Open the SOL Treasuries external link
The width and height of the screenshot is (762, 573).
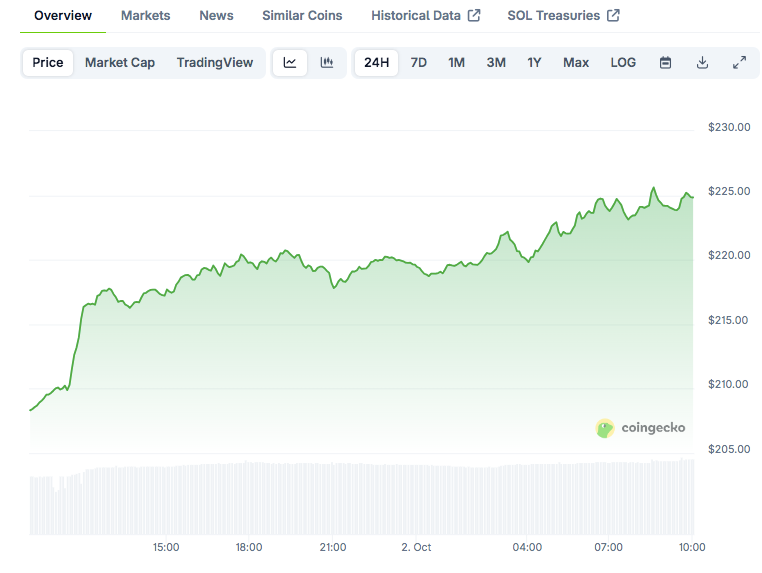coord(563,16)
